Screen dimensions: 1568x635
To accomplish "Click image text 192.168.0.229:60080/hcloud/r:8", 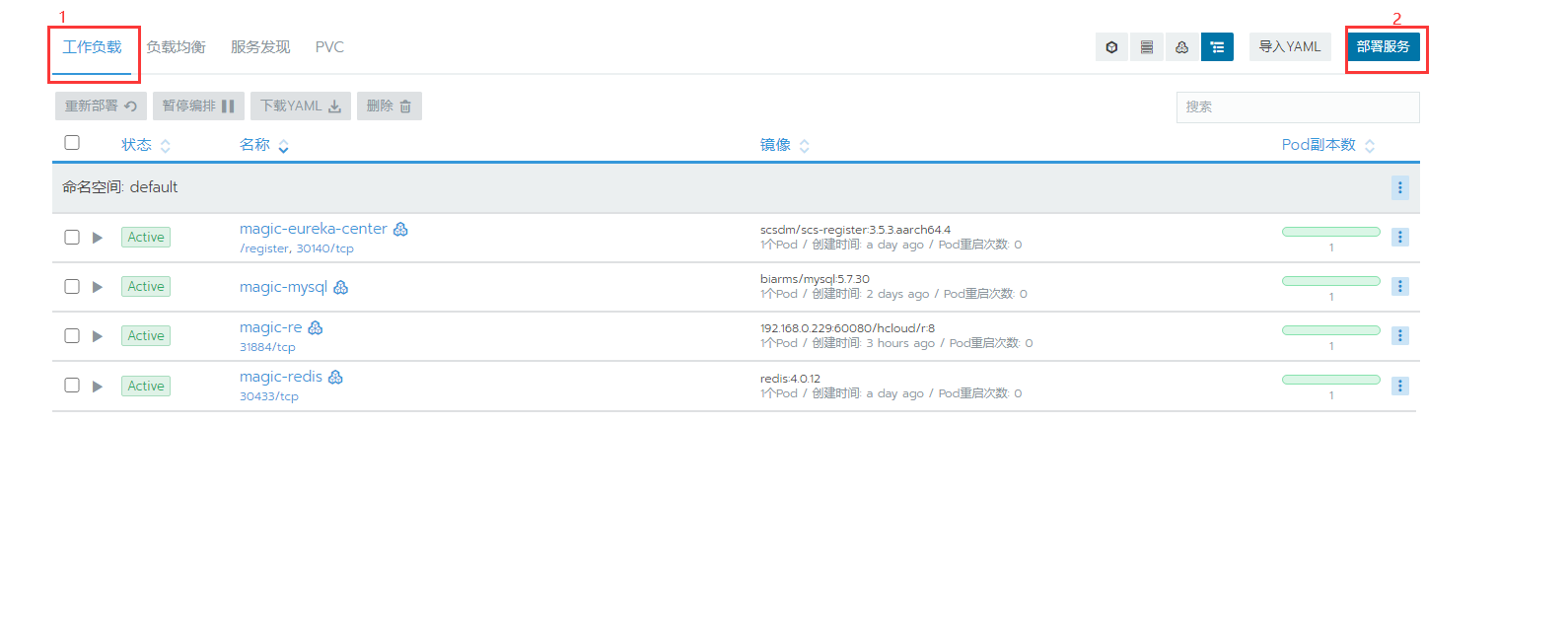I will (x=847, y=328).
